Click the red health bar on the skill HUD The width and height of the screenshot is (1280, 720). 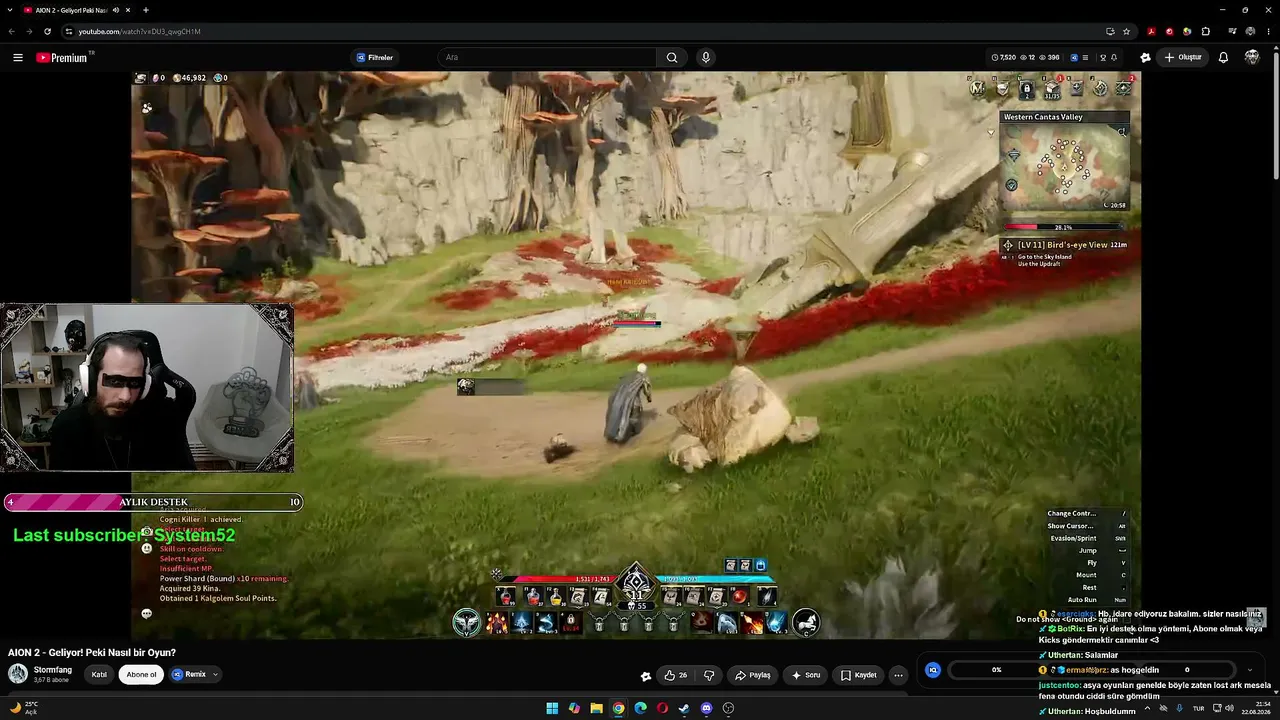pos(559,579)
